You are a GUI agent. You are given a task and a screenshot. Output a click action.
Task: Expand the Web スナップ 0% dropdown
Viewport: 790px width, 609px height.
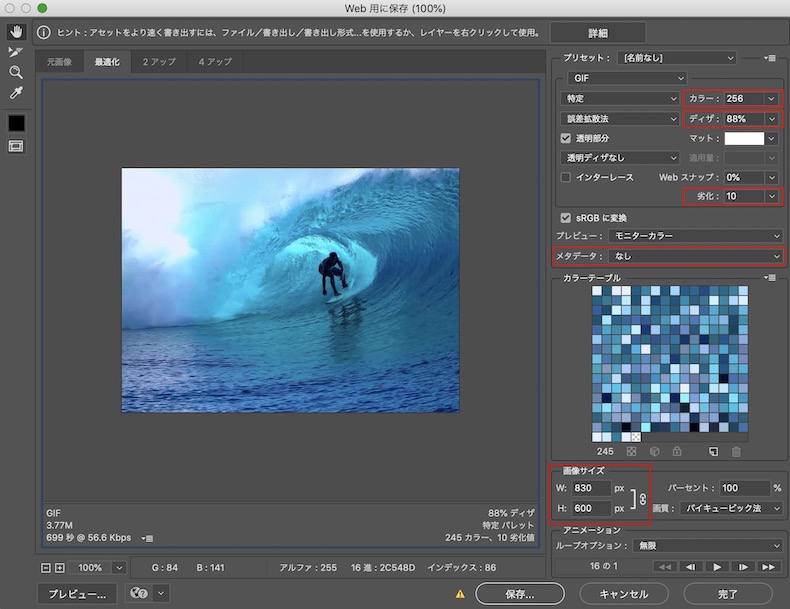[x=771, y=177]
